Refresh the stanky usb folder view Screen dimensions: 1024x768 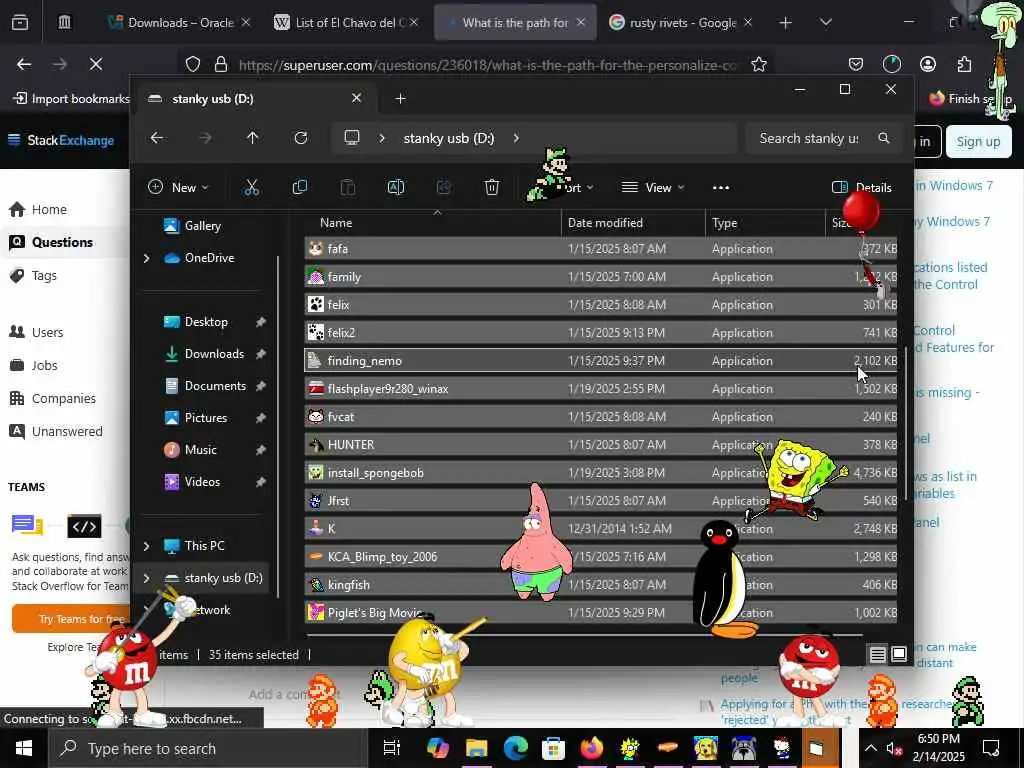coord(300,138)
